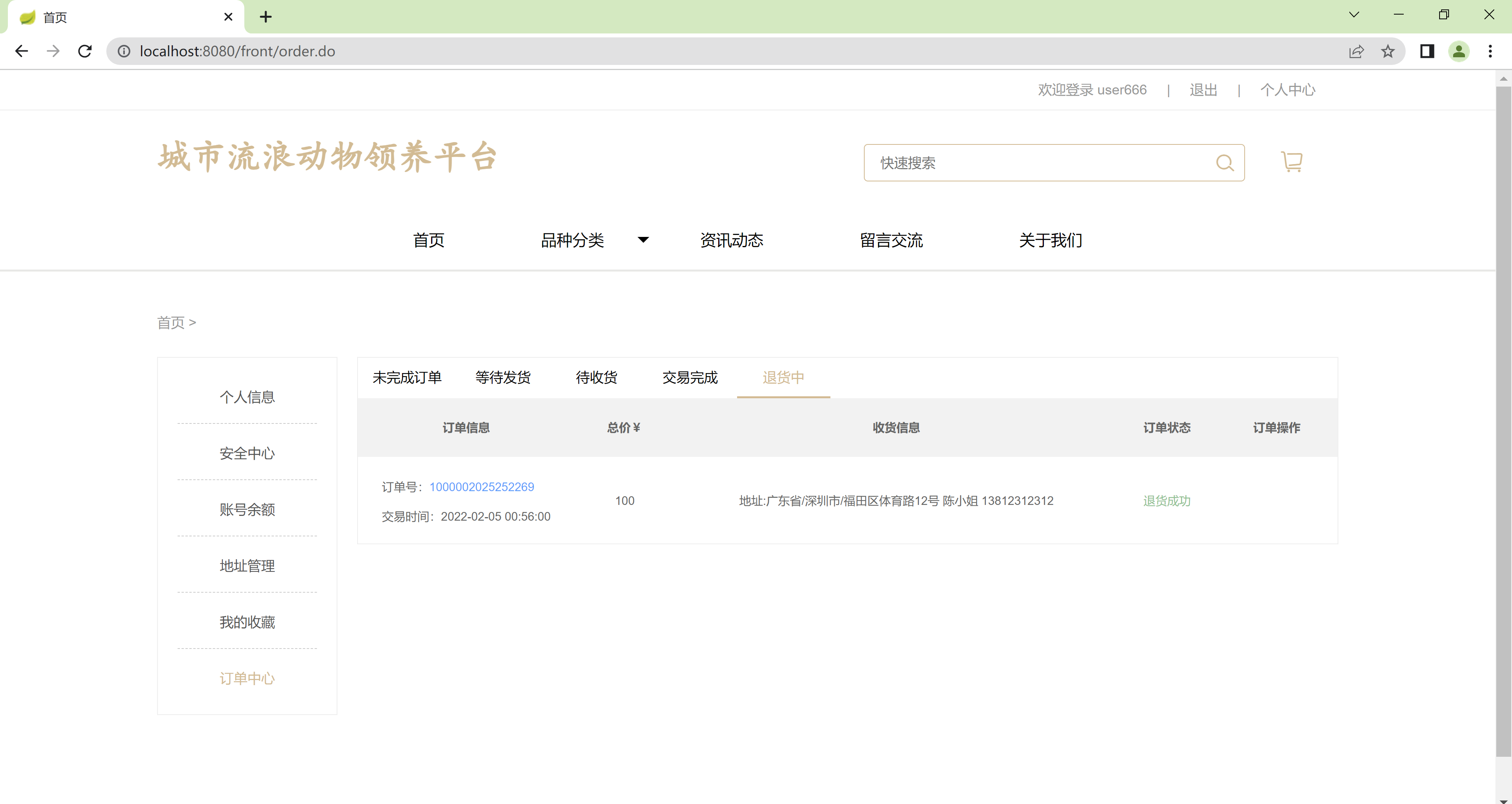Screen dimensions: 1512x804
Task: Click total price value 100
Action: 624,501
